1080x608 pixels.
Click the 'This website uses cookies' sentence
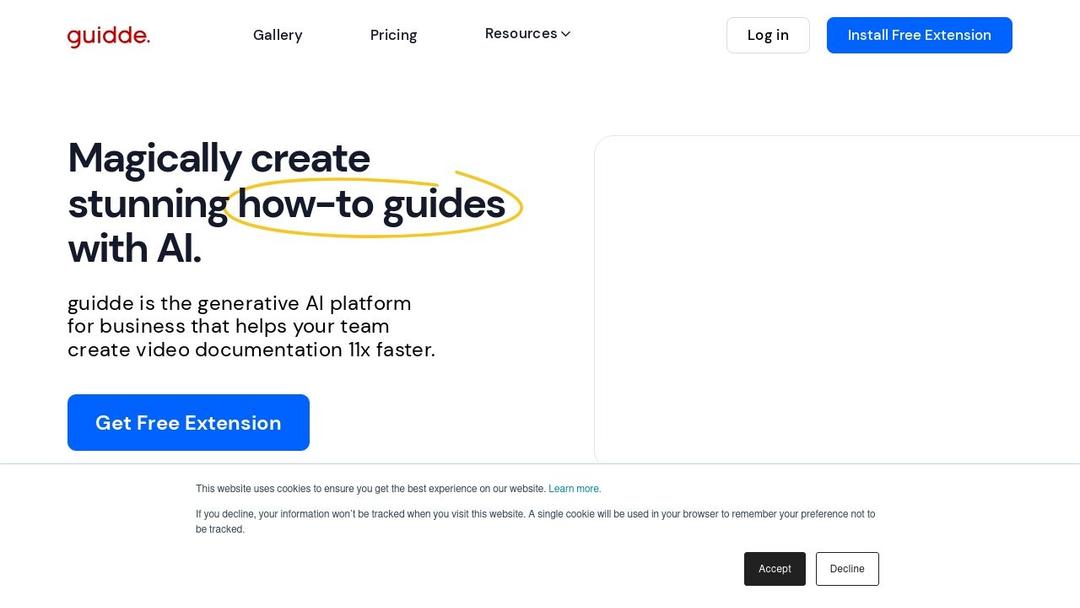[x=371, y=489]
